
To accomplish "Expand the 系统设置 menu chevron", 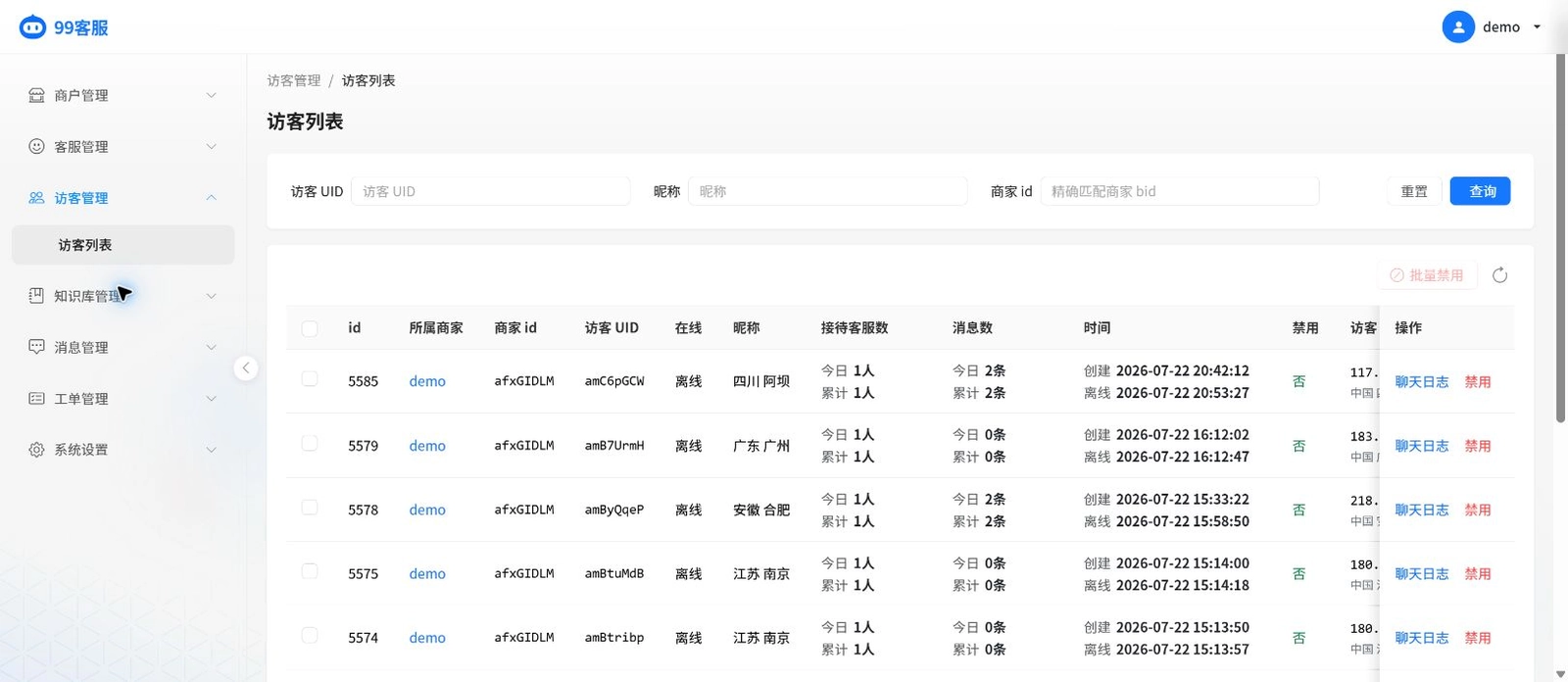I will pyautogui.click(x=211, y=450).
